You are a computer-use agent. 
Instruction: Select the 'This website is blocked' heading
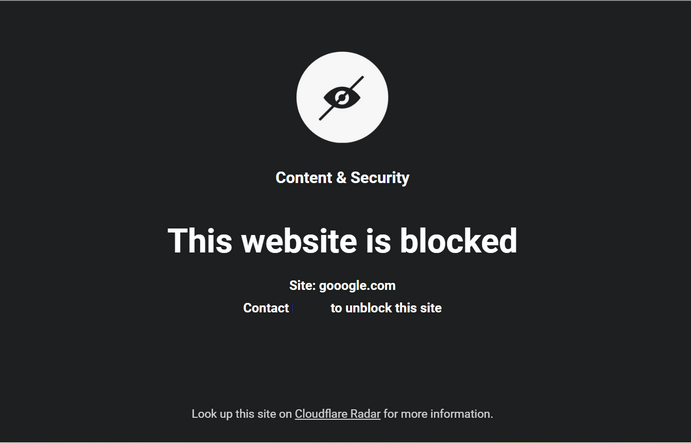click(342, 241)
